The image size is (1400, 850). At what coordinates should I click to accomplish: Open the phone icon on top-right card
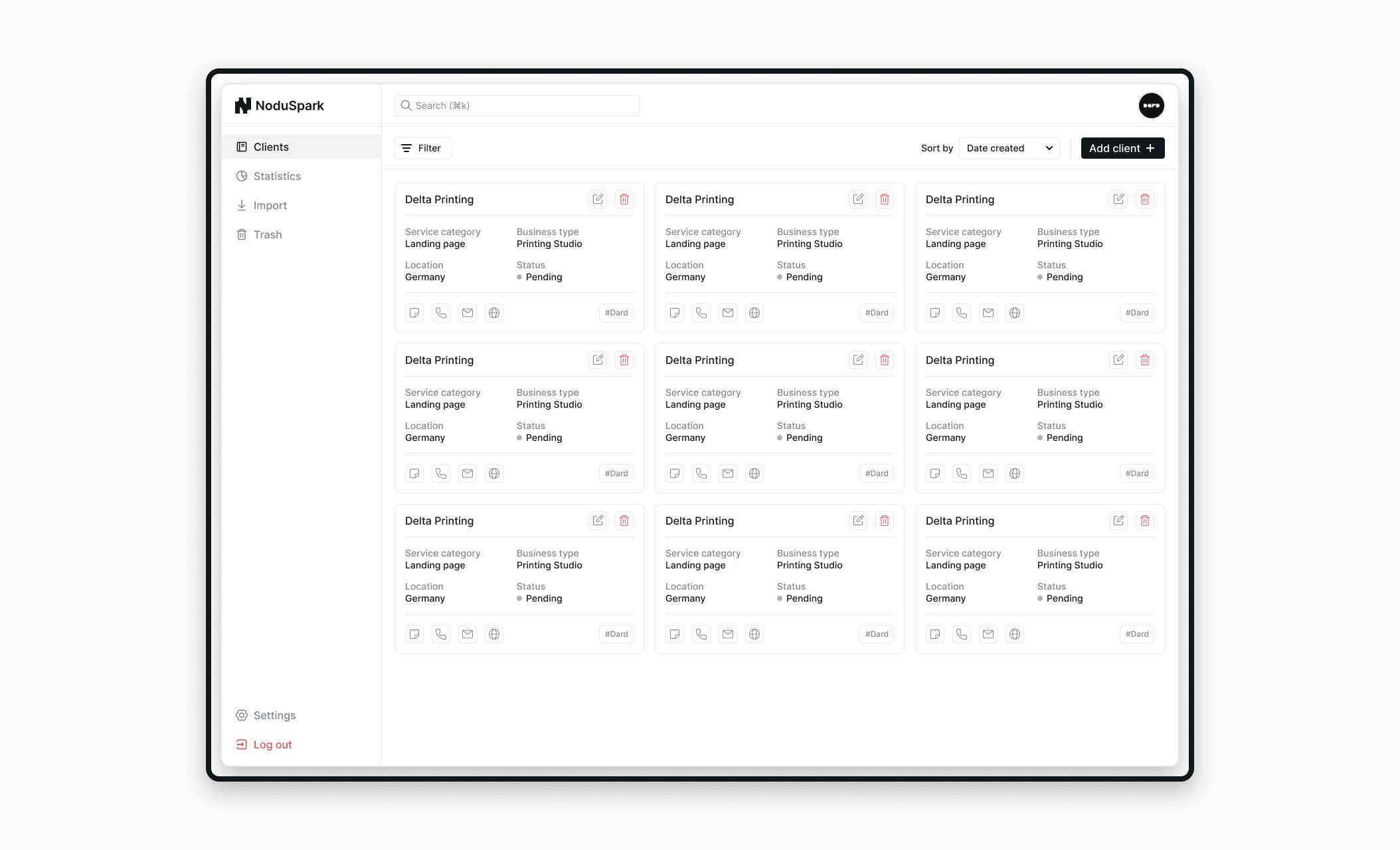tap(962, 313)
